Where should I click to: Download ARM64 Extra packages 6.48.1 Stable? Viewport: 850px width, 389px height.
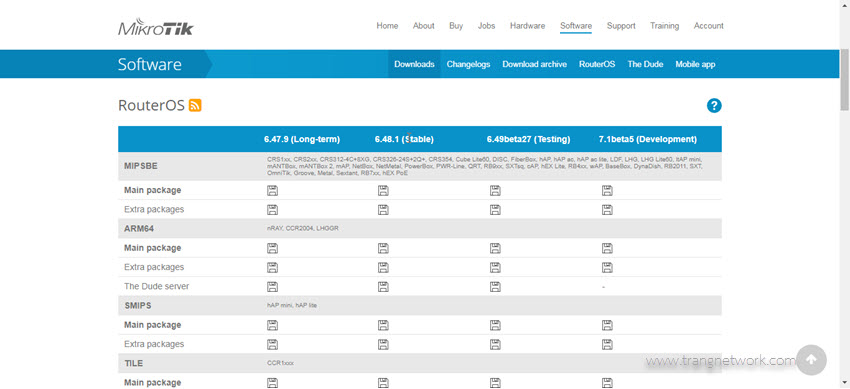383,267
